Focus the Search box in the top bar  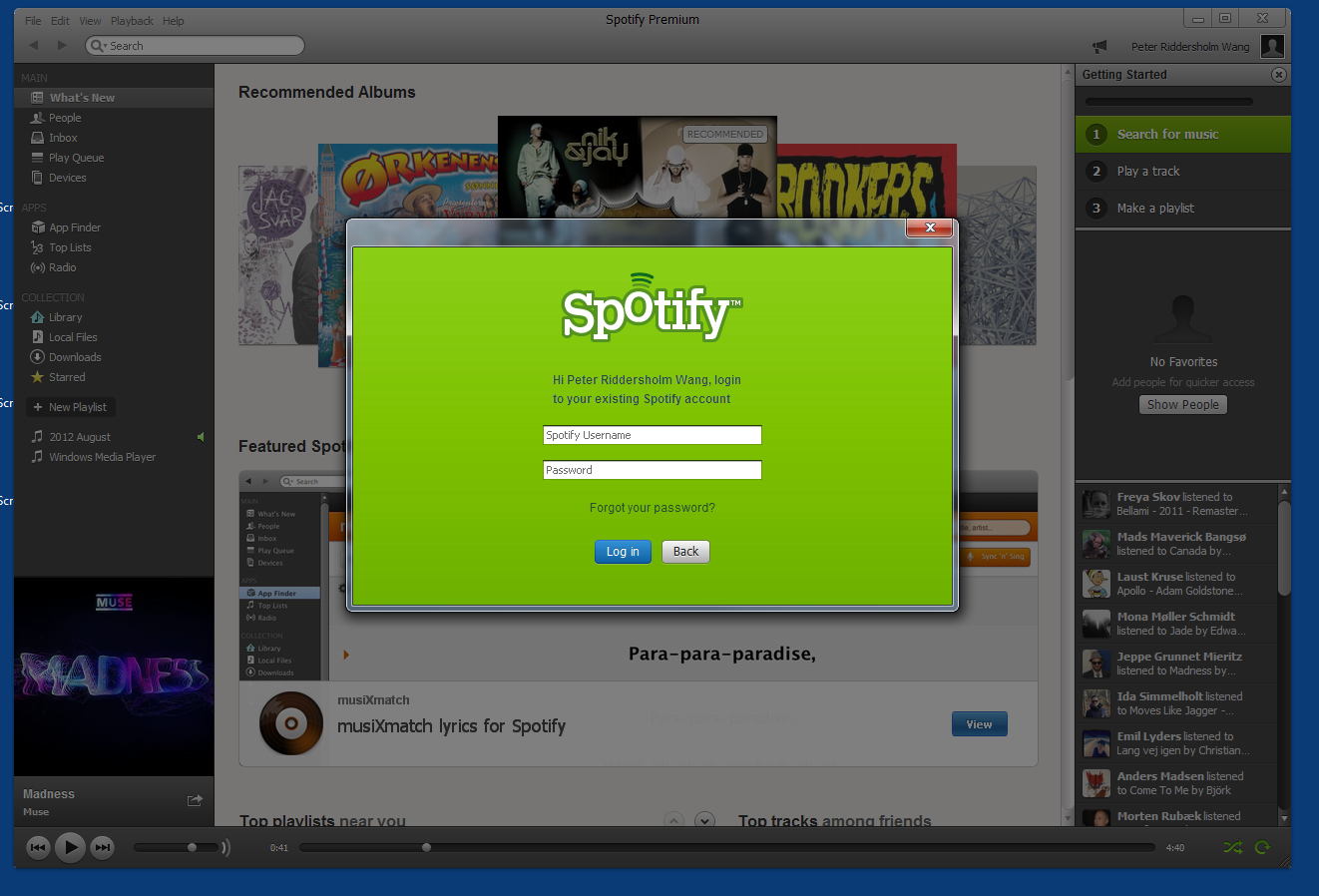[x=196, y=46]
